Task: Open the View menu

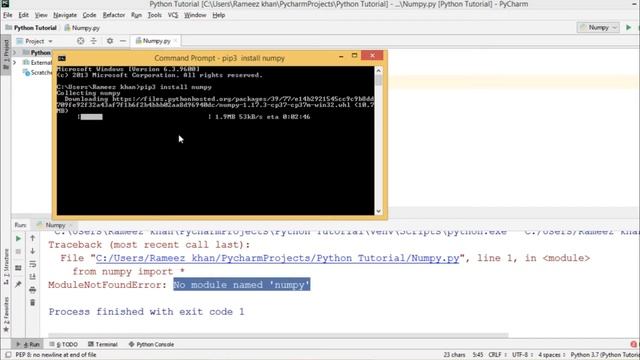Action: point(41,15)
